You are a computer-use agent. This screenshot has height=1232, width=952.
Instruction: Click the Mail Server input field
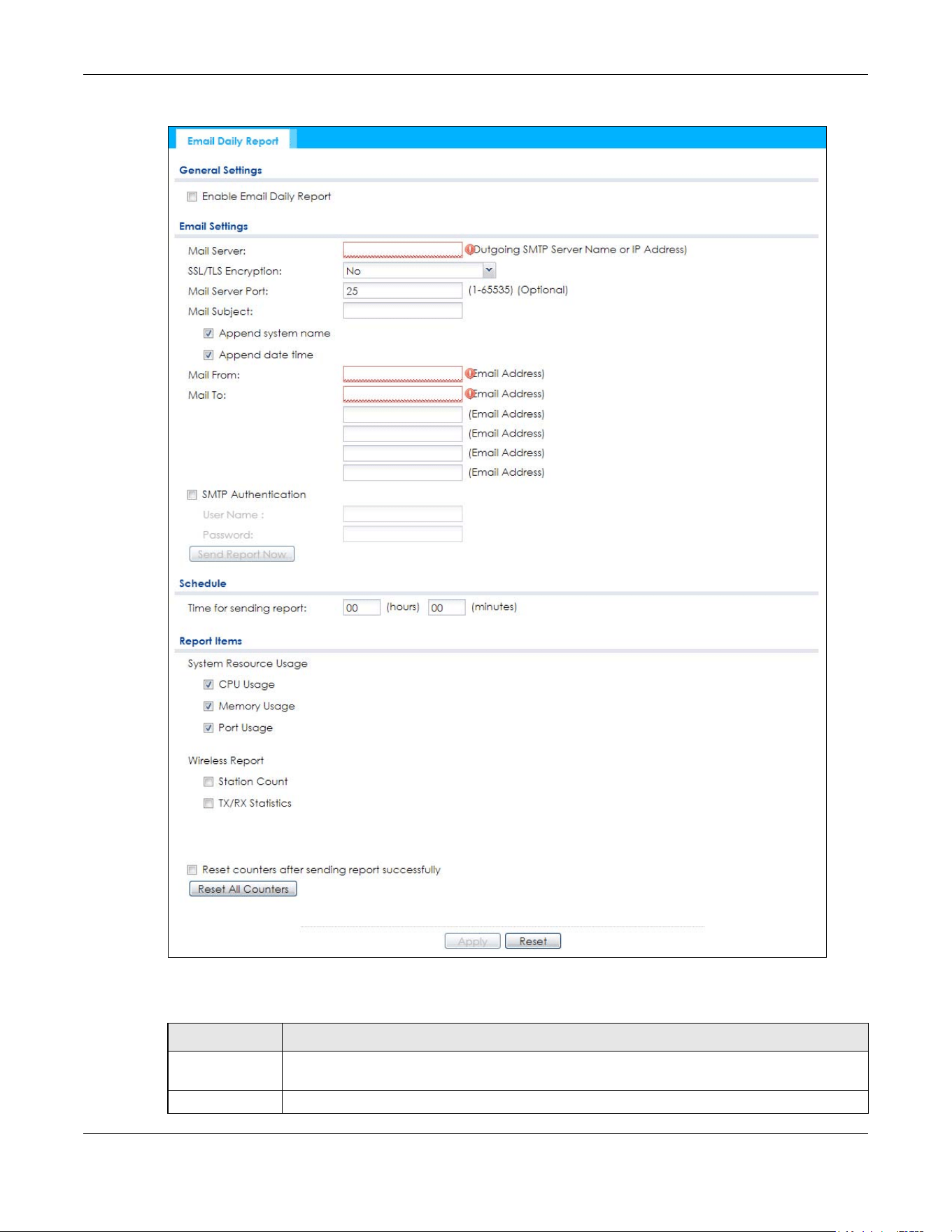coord(402,250)
